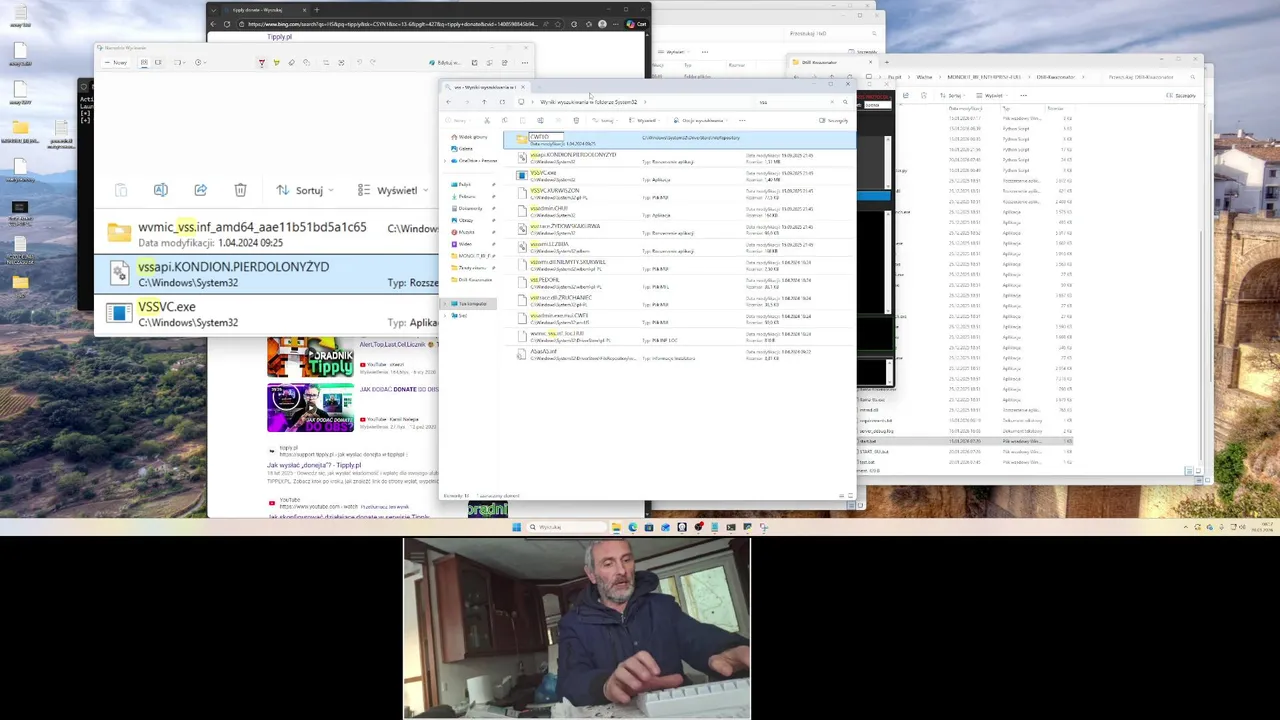Click the crop tool in Snipping Tool
The width and height of the screenshot is (1280, 720).
[326, 63]
